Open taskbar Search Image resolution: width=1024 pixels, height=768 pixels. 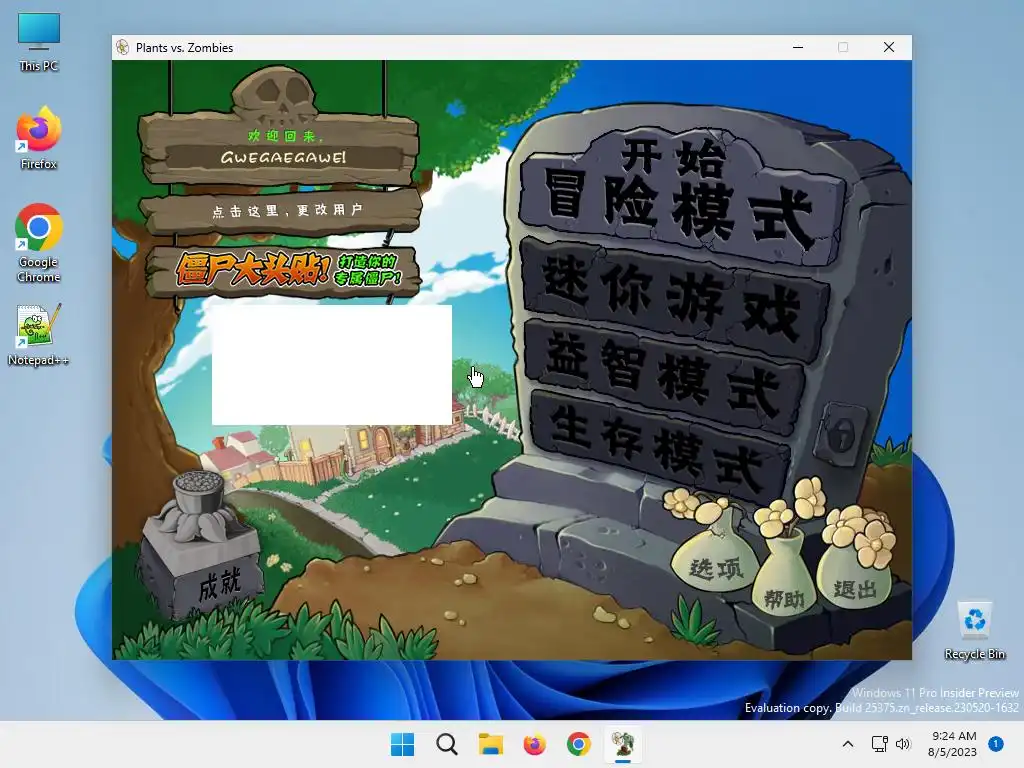pos(447,744)
